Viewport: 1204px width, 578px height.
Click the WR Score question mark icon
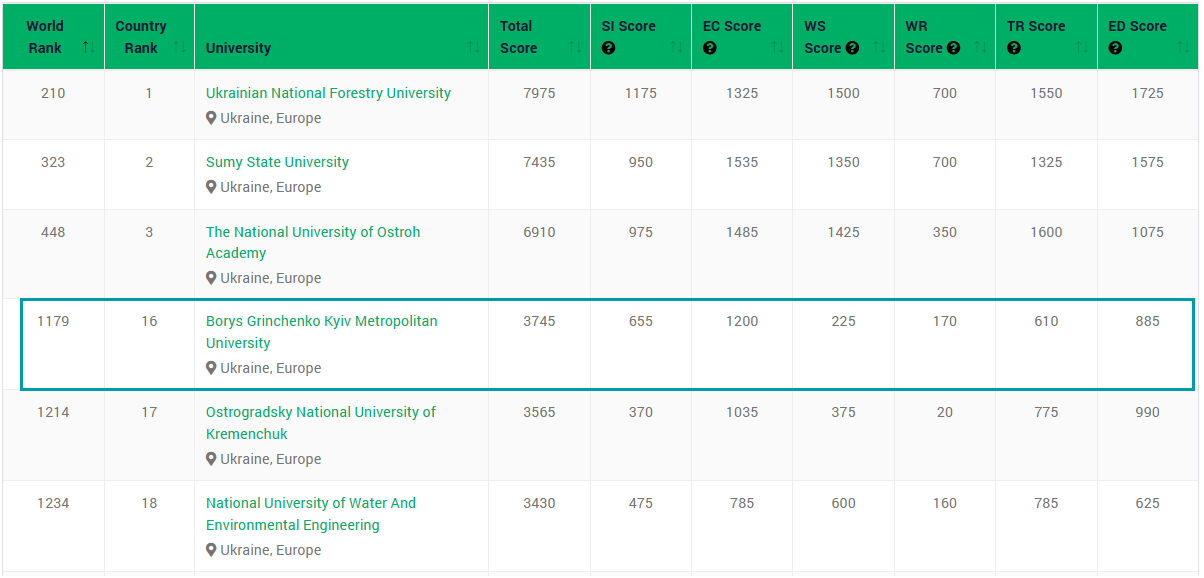tap(953, 48)
